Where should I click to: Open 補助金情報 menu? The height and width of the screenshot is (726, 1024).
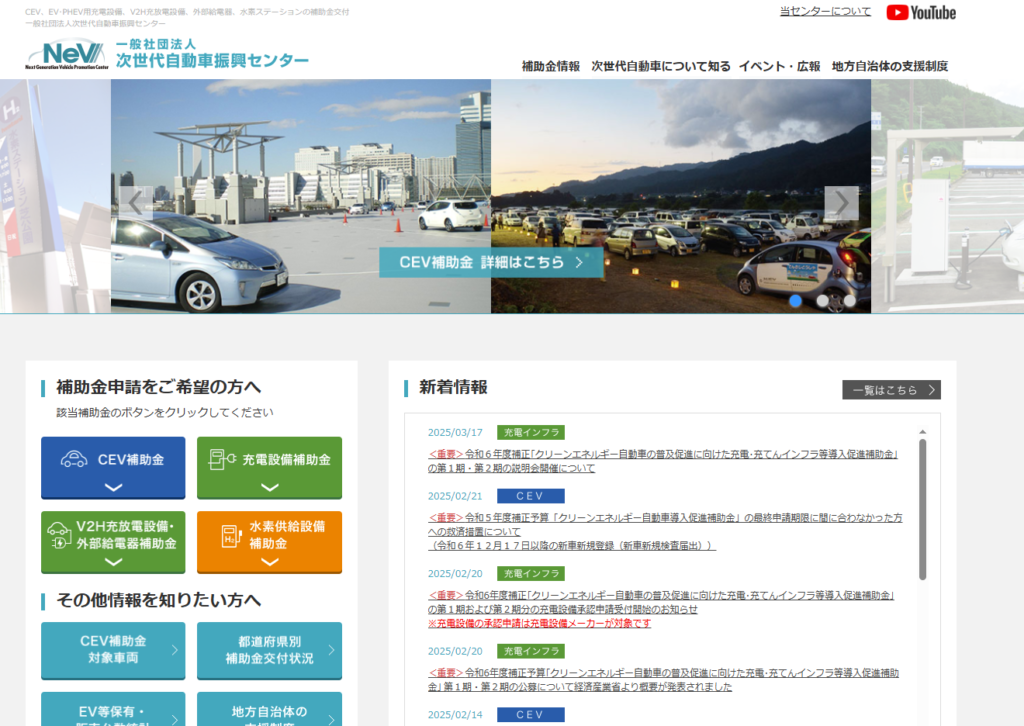point(551,66)
